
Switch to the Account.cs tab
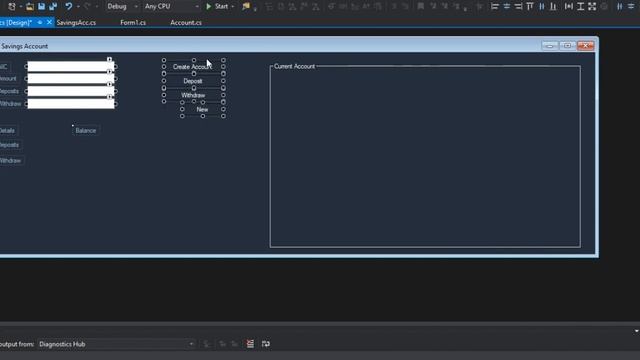pos(186,22)
